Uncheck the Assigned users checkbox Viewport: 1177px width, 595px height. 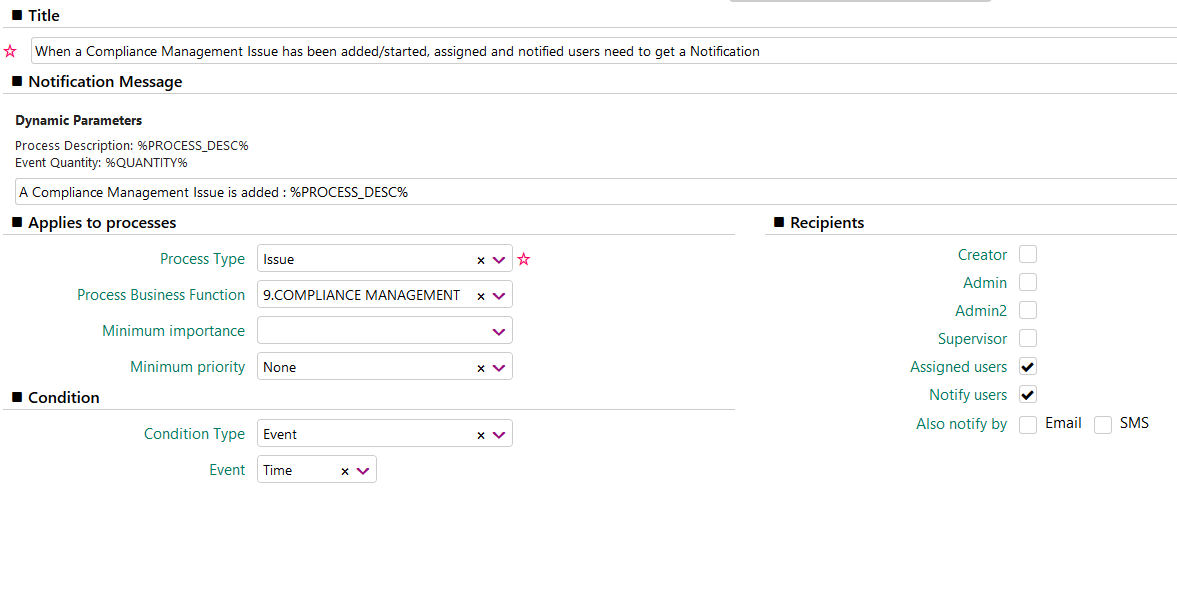tap(1028, 366)
